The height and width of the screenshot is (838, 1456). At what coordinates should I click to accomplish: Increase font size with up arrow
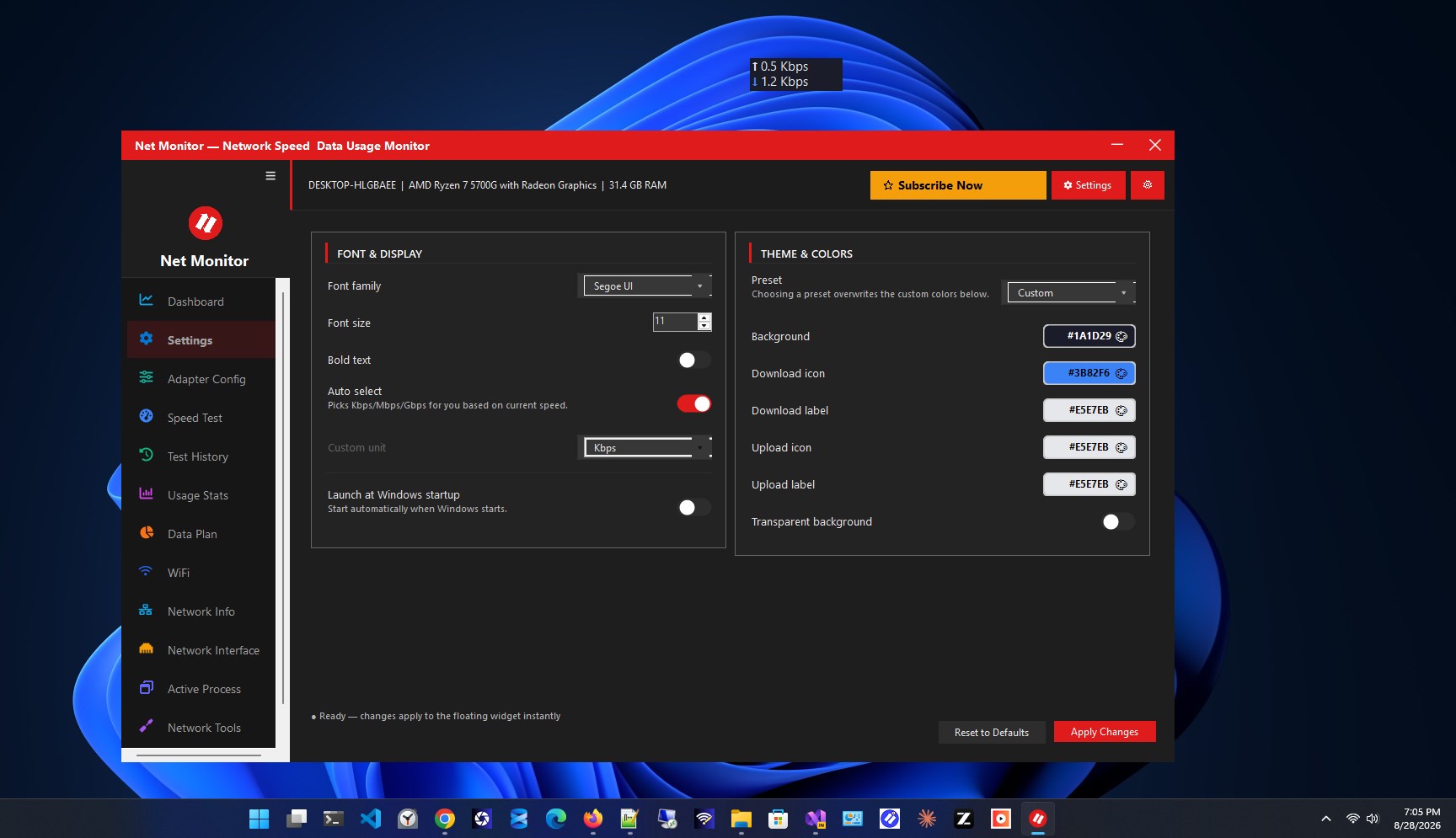click(x=704, y=318)
